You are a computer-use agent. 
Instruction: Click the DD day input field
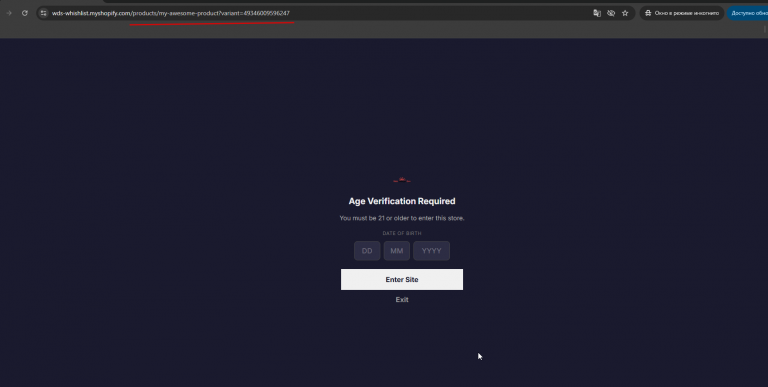[367, 251]
